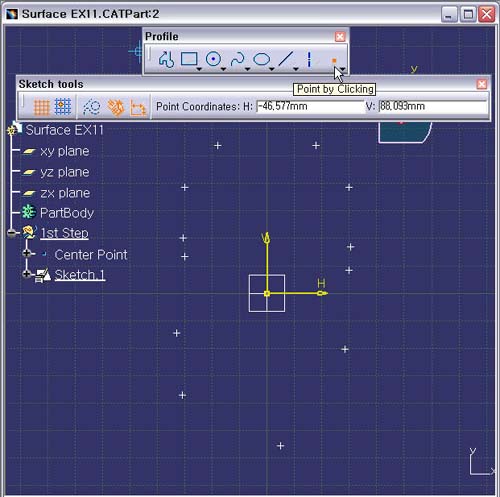Select the Rectangle tool
500x497 pixels.
189,59
